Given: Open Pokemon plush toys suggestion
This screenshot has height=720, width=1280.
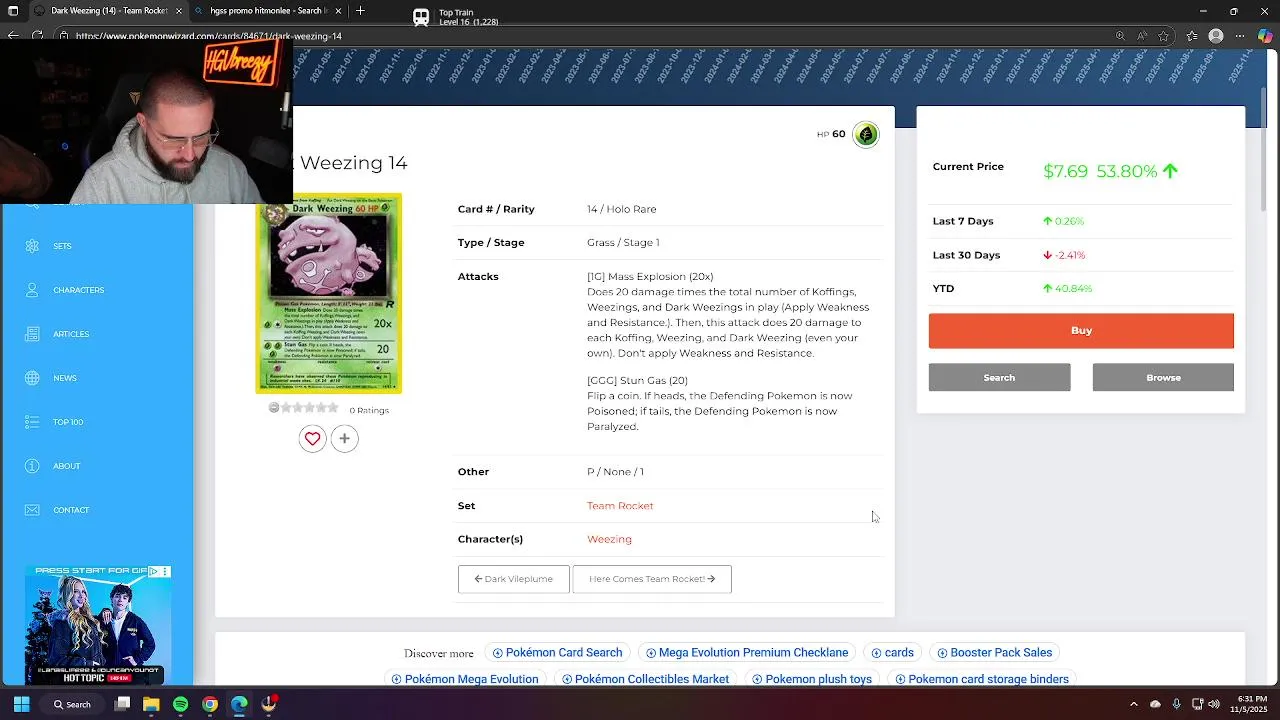Looking at the screenshot, I should (812, 679).
